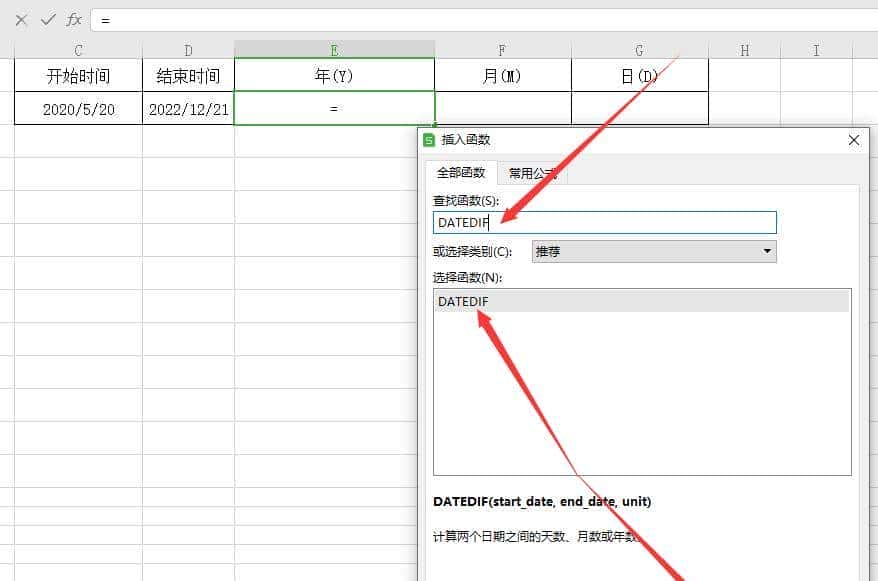Click the cancel X icon in formula bar
This screenshot has height=581, width=878.
click(21, 20)
